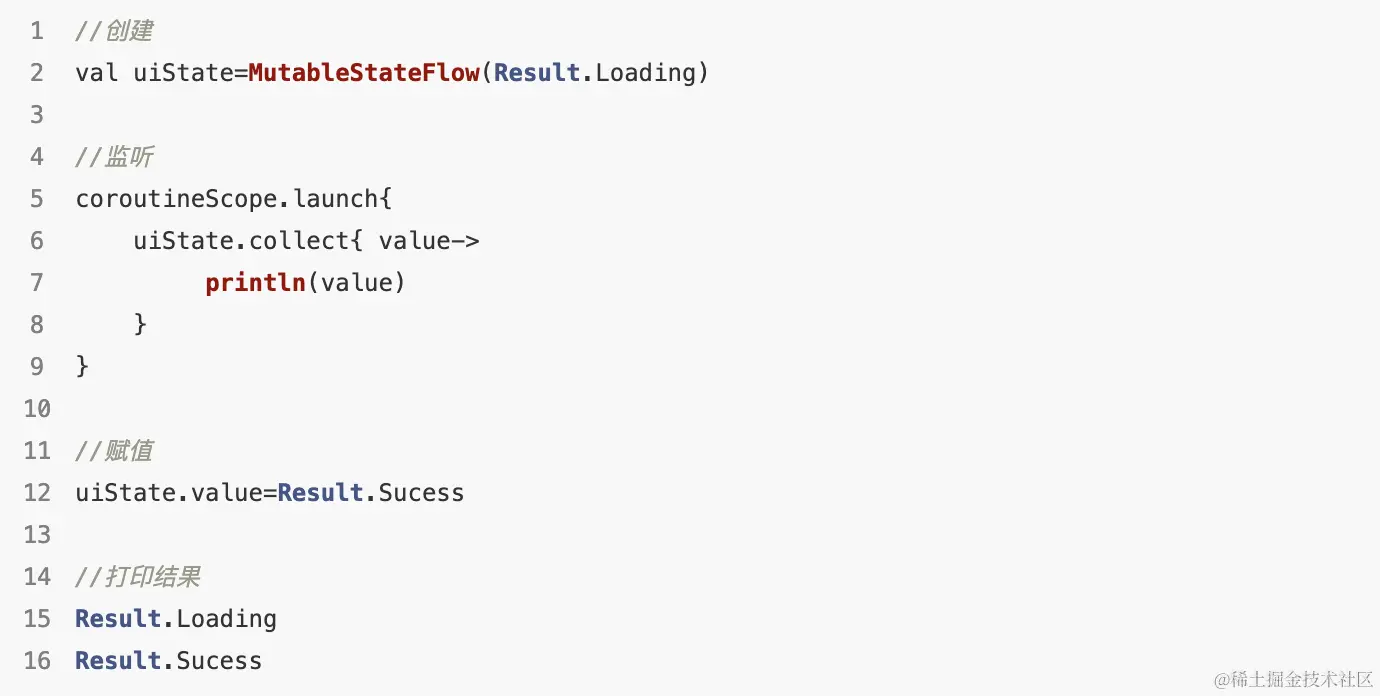Click line number 10 in the gutter
Viewport: 1380px width, 696px height.
tap(36, 409)
